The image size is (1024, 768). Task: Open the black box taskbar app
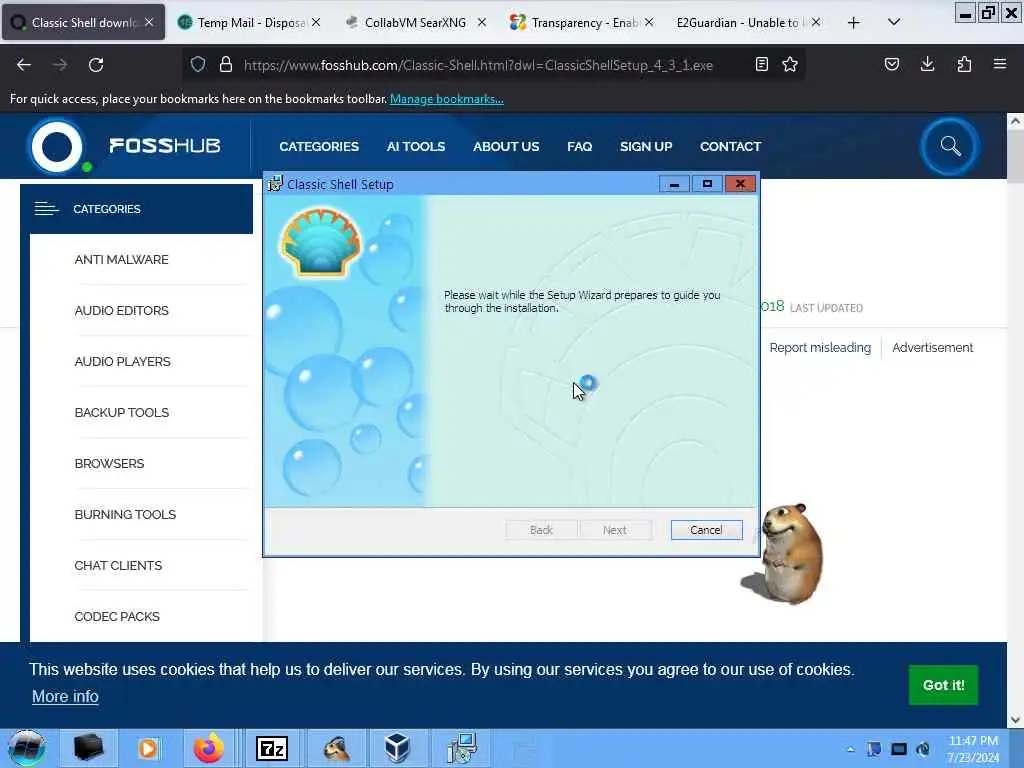click(x=89, y=748)
